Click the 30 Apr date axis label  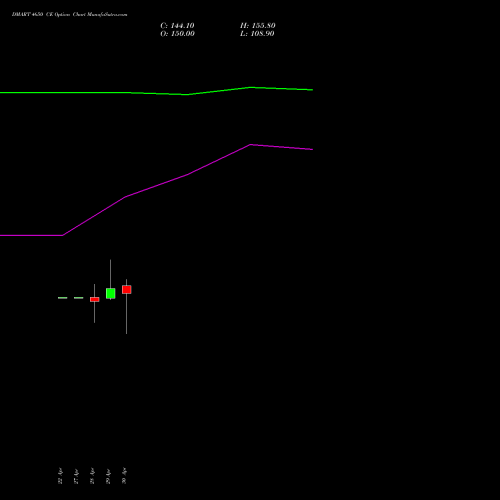124,476
